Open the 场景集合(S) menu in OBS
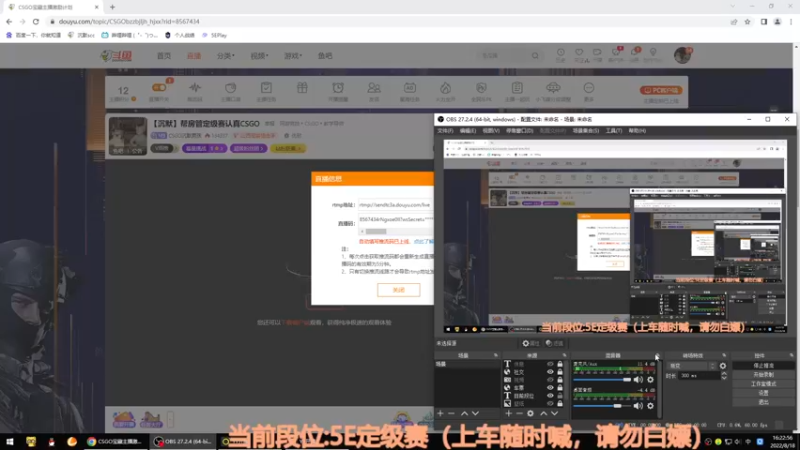800x450 pixels. coord(586,131)
